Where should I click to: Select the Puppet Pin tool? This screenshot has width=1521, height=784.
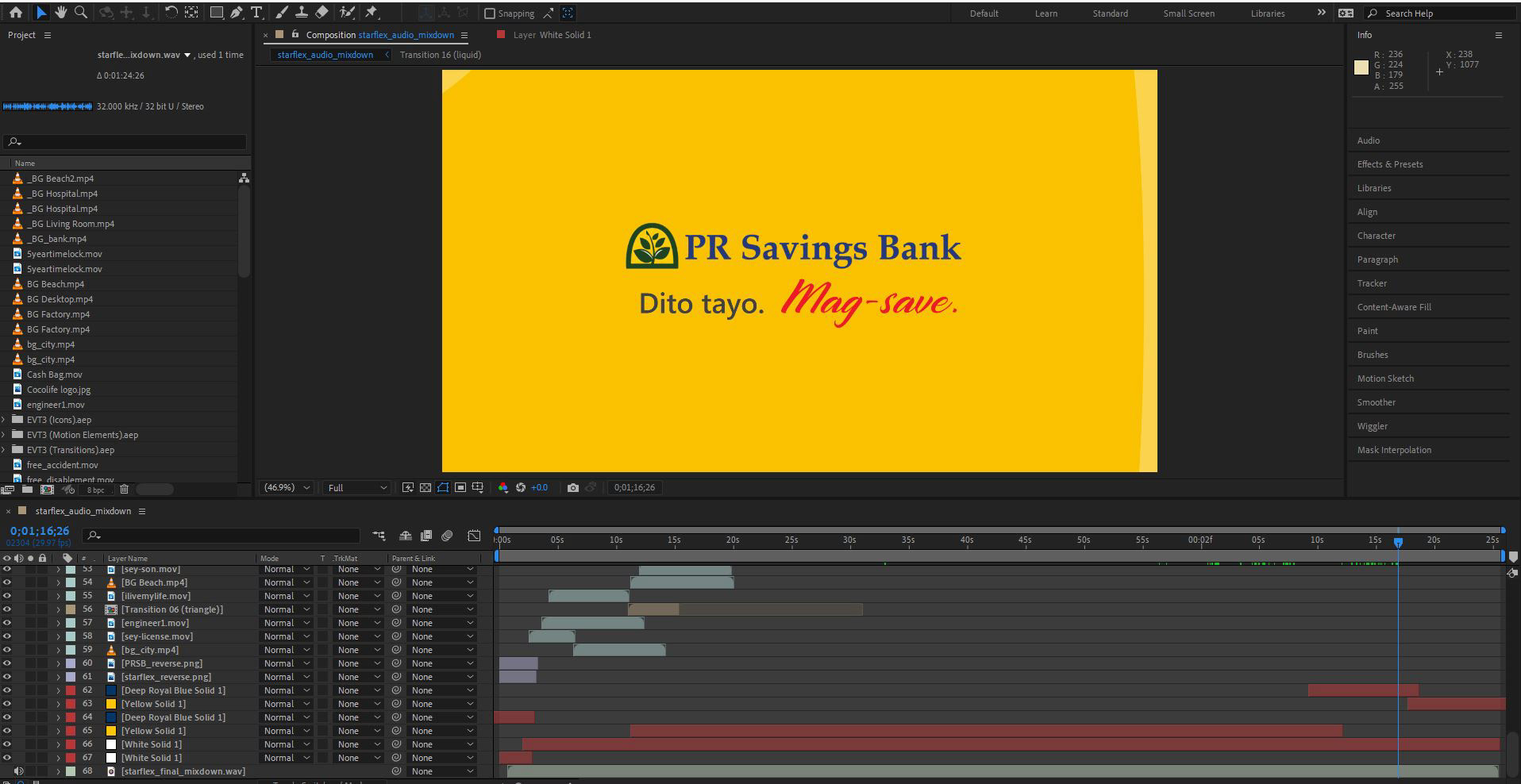point(372,13)
